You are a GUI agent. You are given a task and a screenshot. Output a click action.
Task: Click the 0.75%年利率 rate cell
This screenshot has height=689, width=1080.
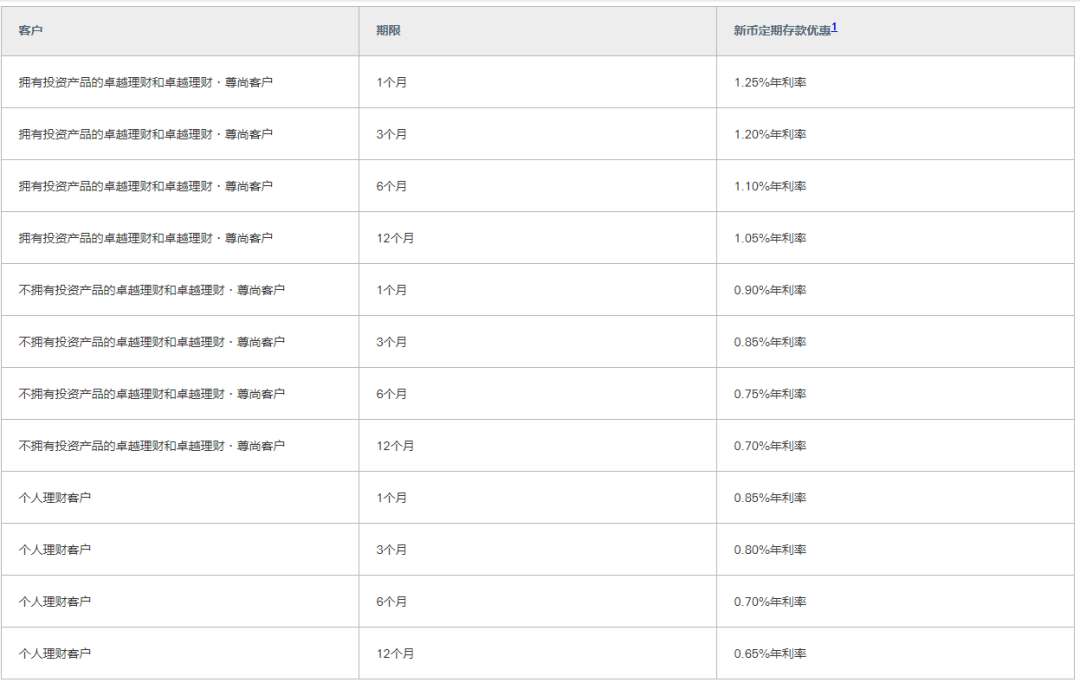770,395
